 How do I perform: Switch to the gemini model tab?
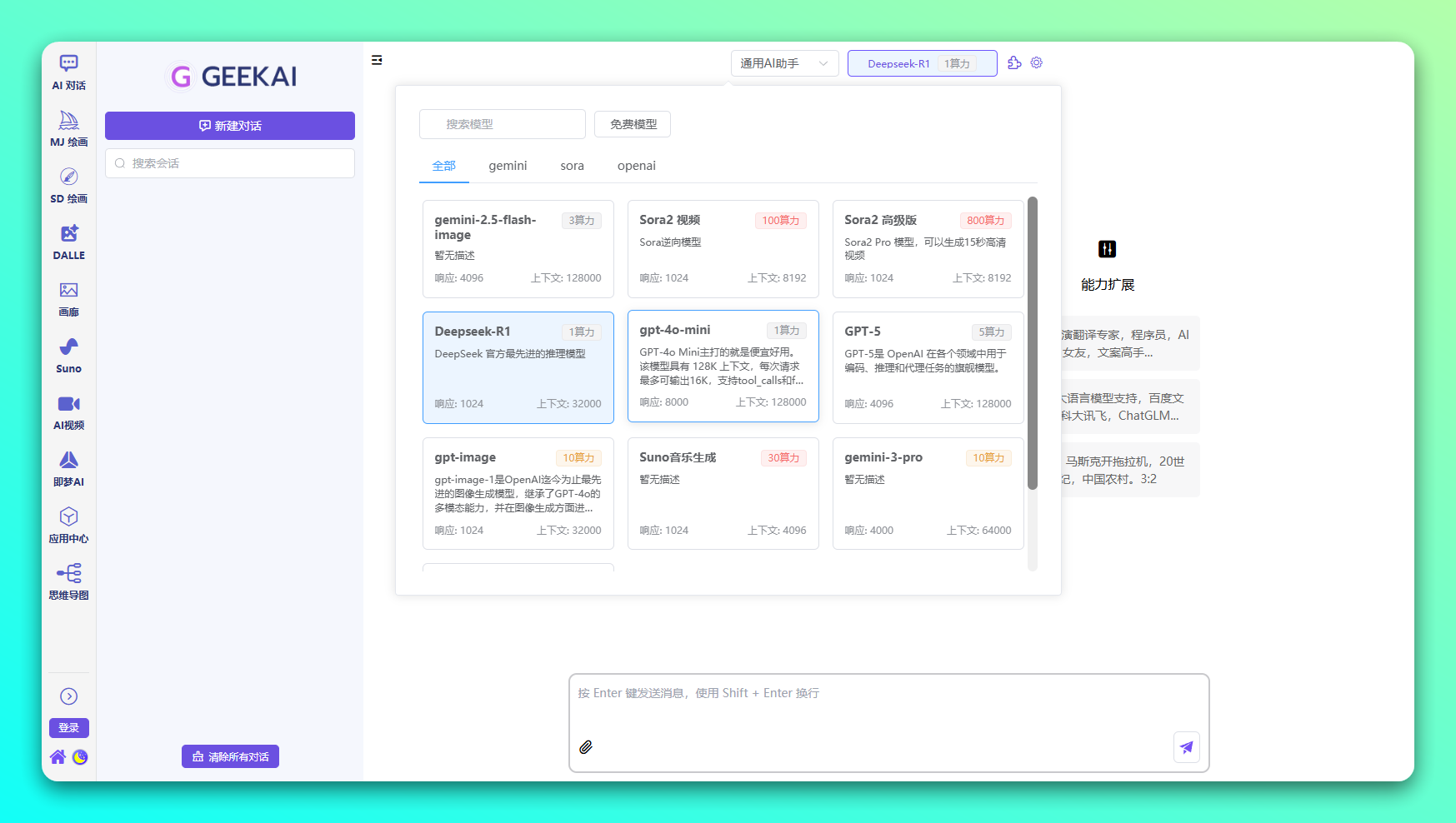[x=508, y=166]
